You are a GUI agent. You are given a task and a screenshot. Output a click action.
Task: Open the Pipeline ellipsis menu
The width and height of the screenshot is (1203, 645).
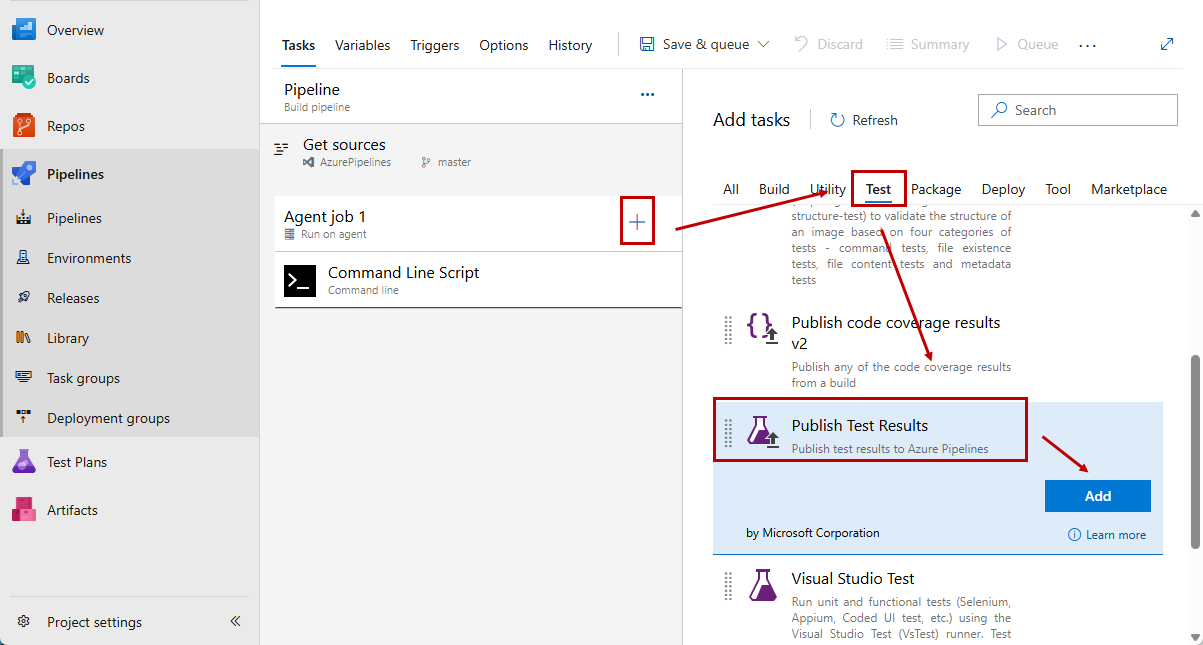tap(647, 95)
